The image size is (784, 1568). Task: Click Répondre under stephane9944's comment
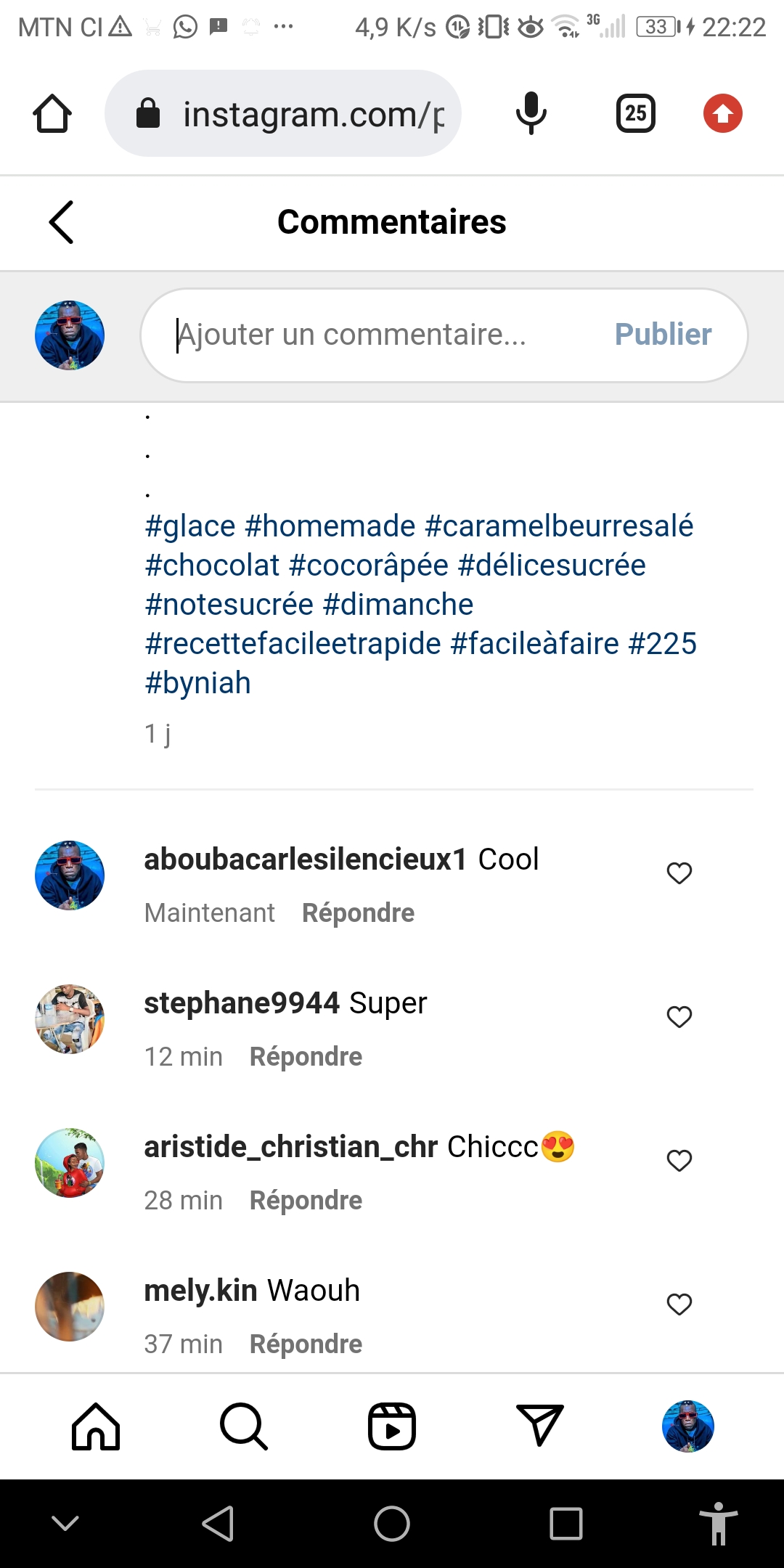[x=306, y=1057]
